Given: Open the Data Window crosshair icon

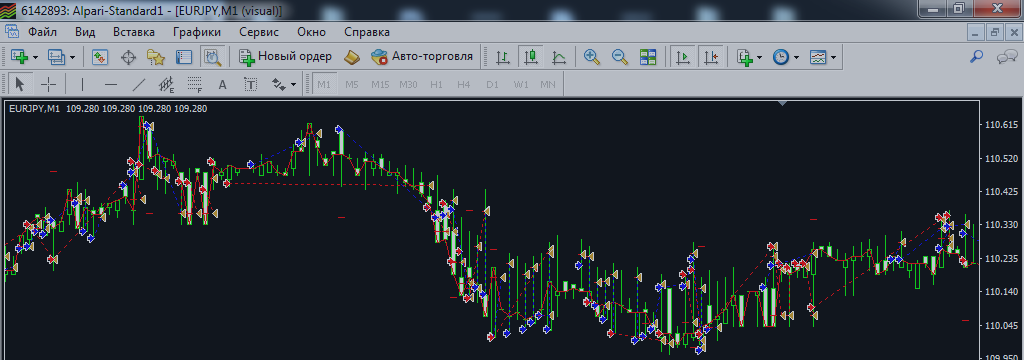Looking at the screenshot, I should 129,57.
